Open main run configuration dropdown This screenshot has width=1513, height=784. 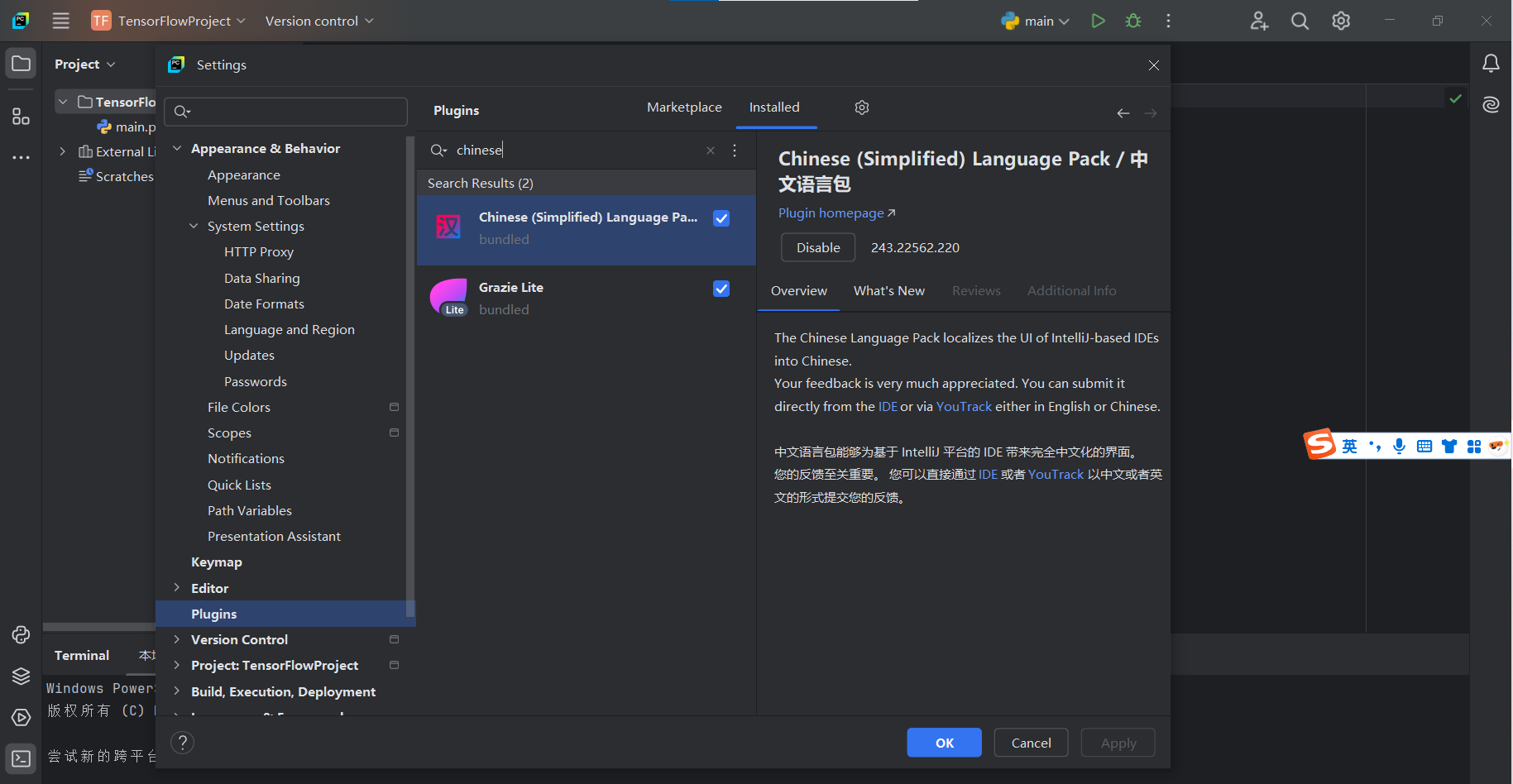[1036, 21]
